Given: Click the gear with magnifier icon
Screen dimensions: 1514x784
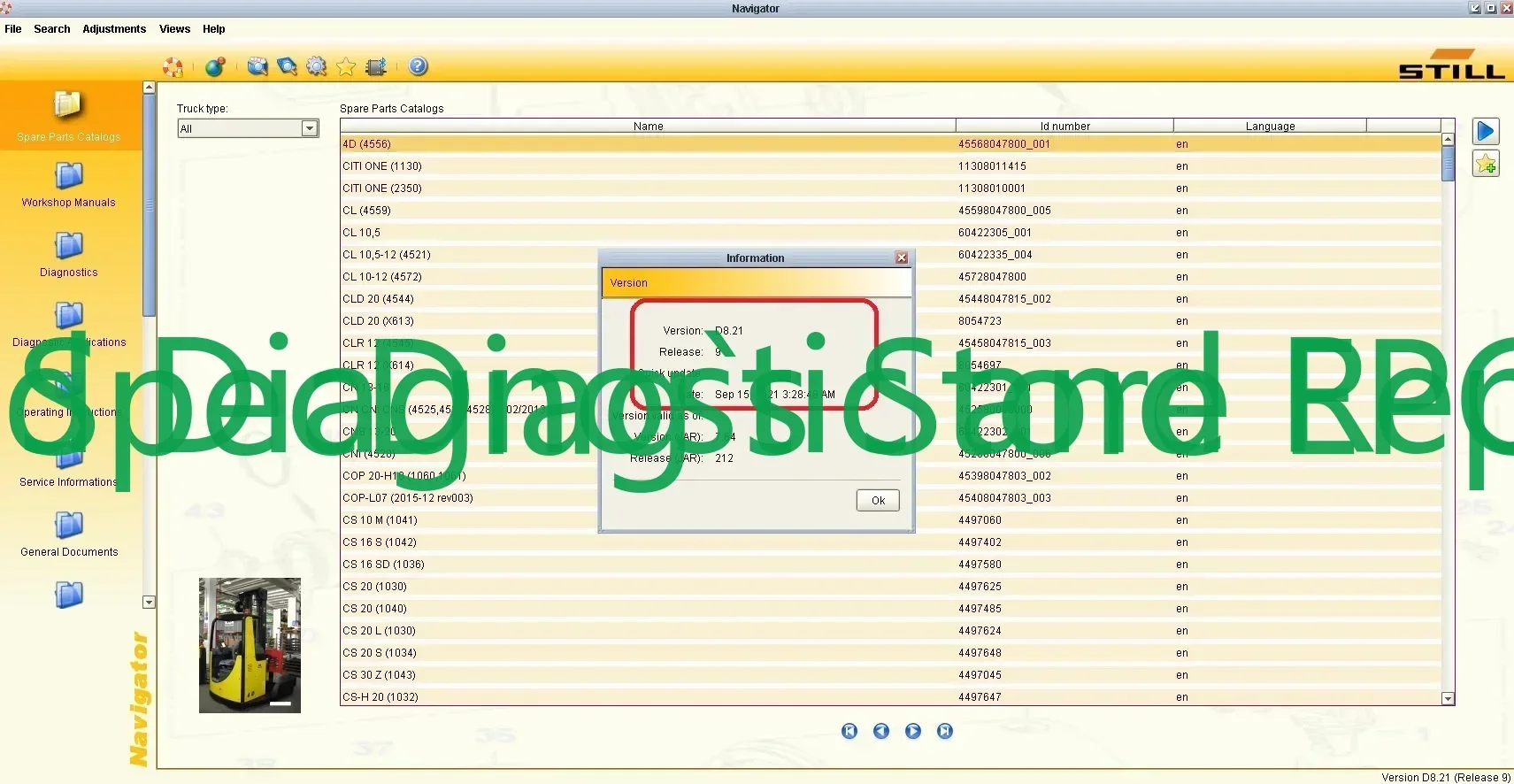Looking at the screenshot, I should click(x=317, y=66).
